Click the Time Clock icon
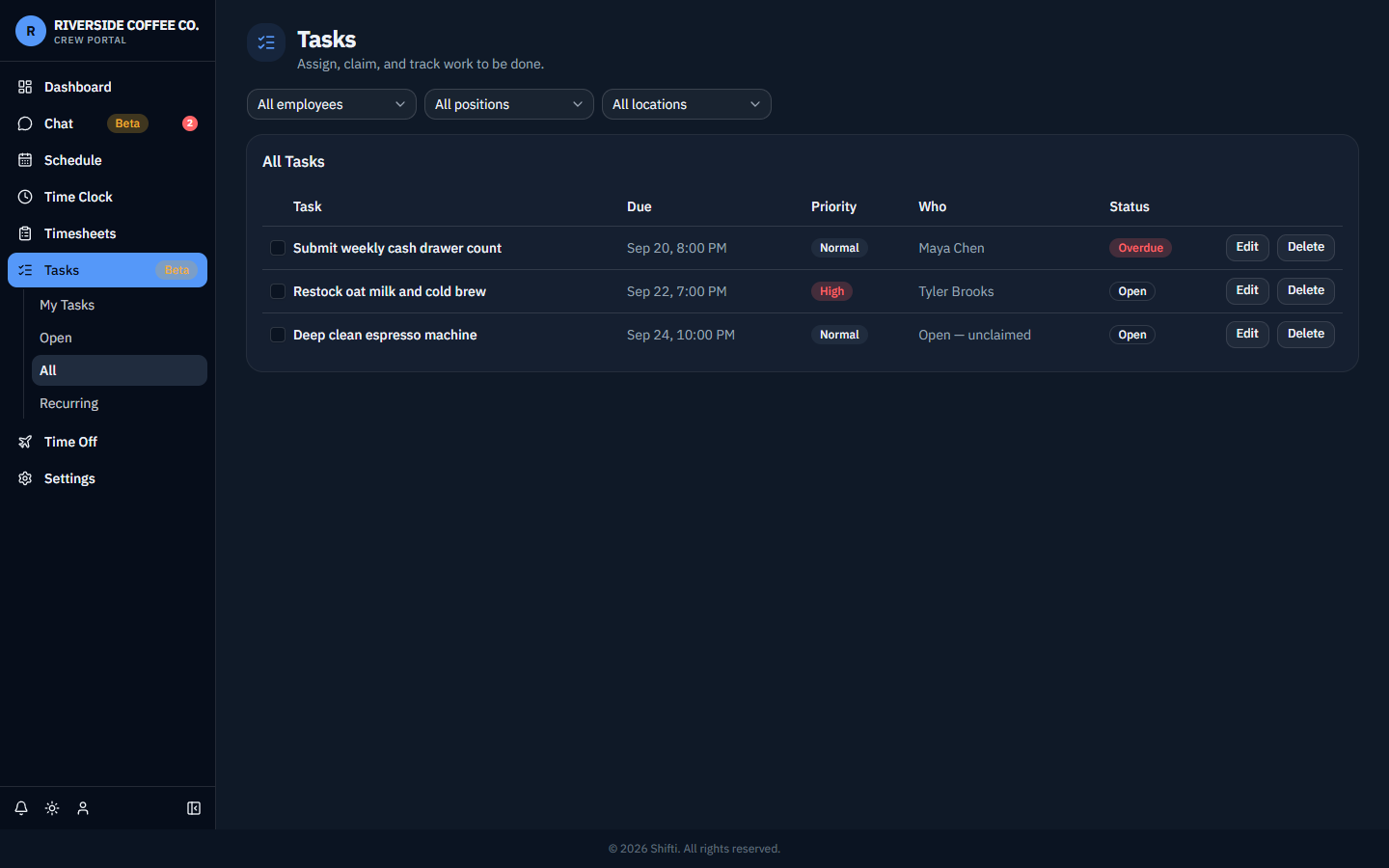The image size is (1389, 868). coord(25,197)
